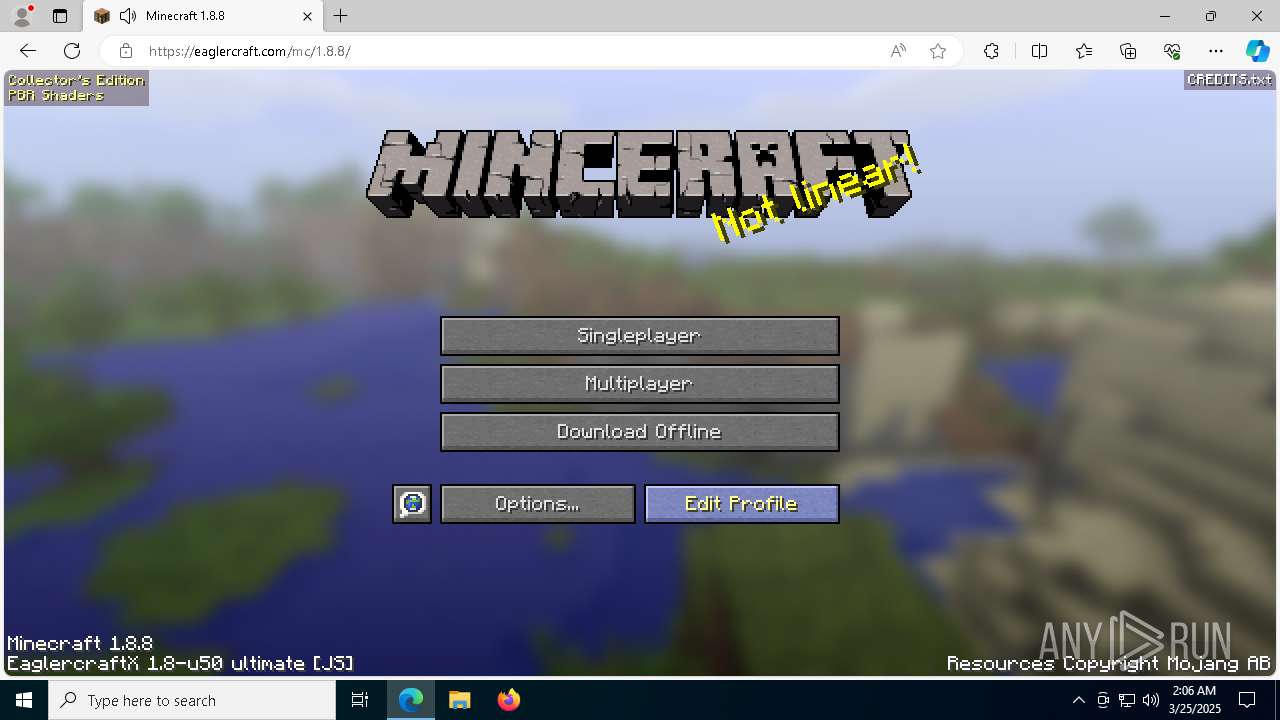Close the Minecraft 1.8.8 tab

(x=308, y=16)
